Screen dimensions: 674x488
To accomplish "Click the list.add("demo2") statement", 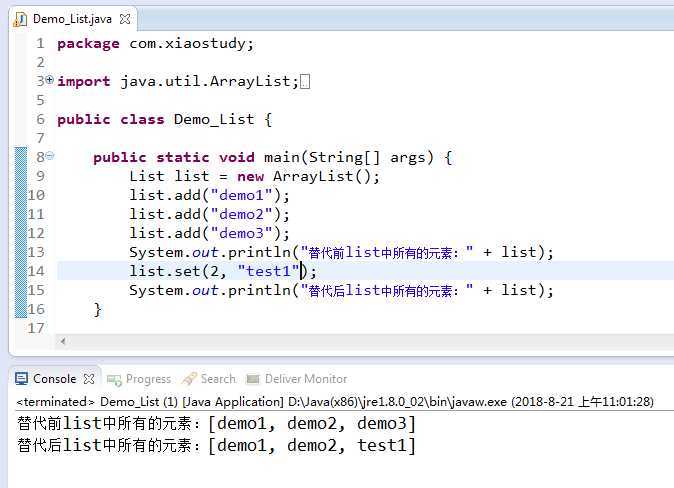I will click(209, 214).
